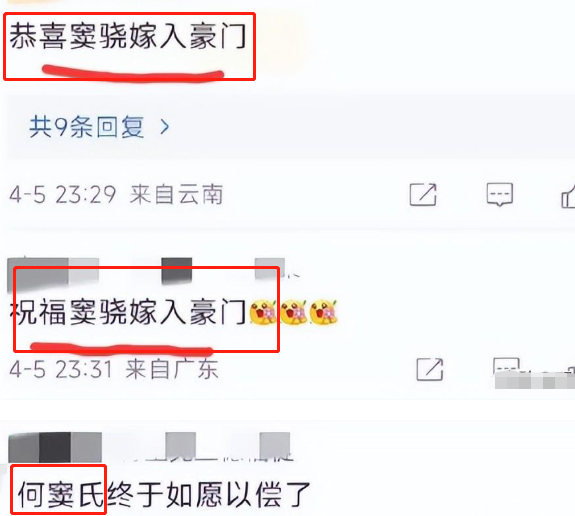Click the timestamp 4-5 23:29 来自云南
Image resolution: width=575 pixels, height=516 pixels.
point(116,194)
